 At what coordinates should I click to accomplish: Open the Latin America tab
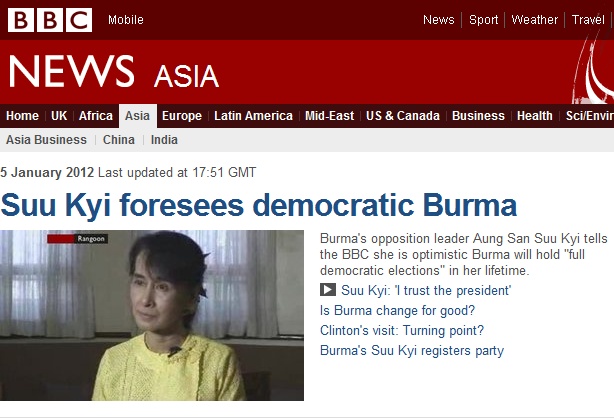pyautogui.click(x=253, y=116)
